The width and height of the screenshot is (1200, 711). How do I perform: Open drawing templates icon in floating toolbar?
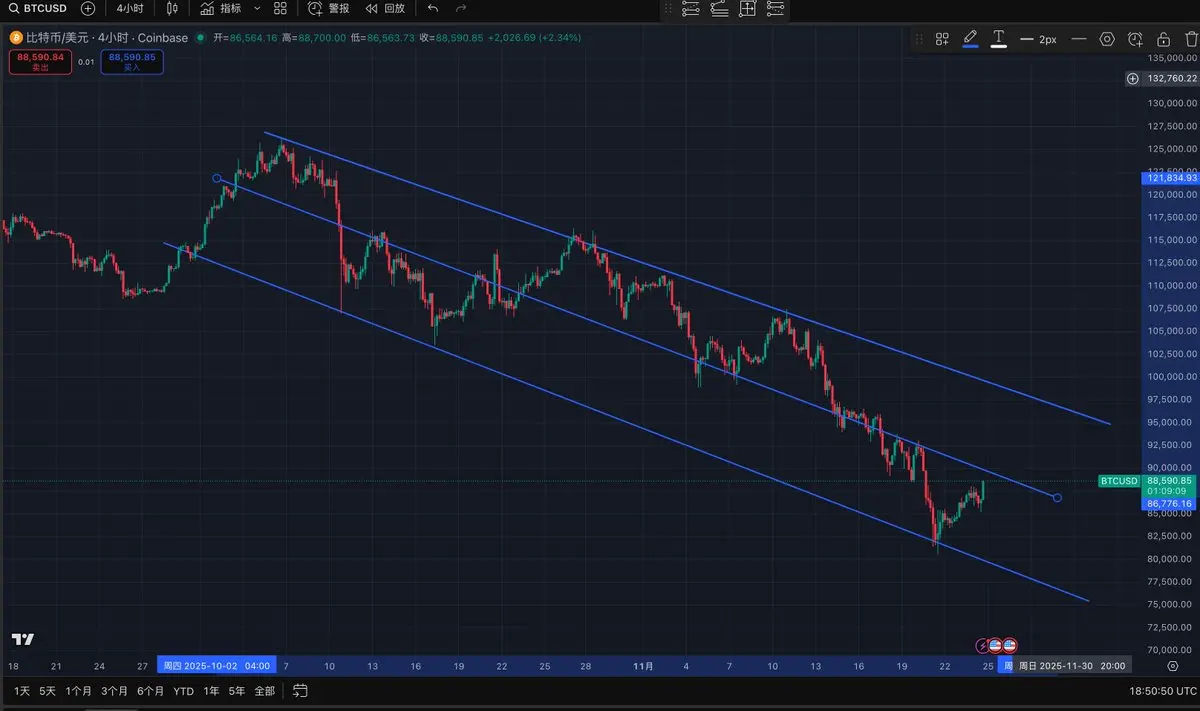(x=942, y=39)
